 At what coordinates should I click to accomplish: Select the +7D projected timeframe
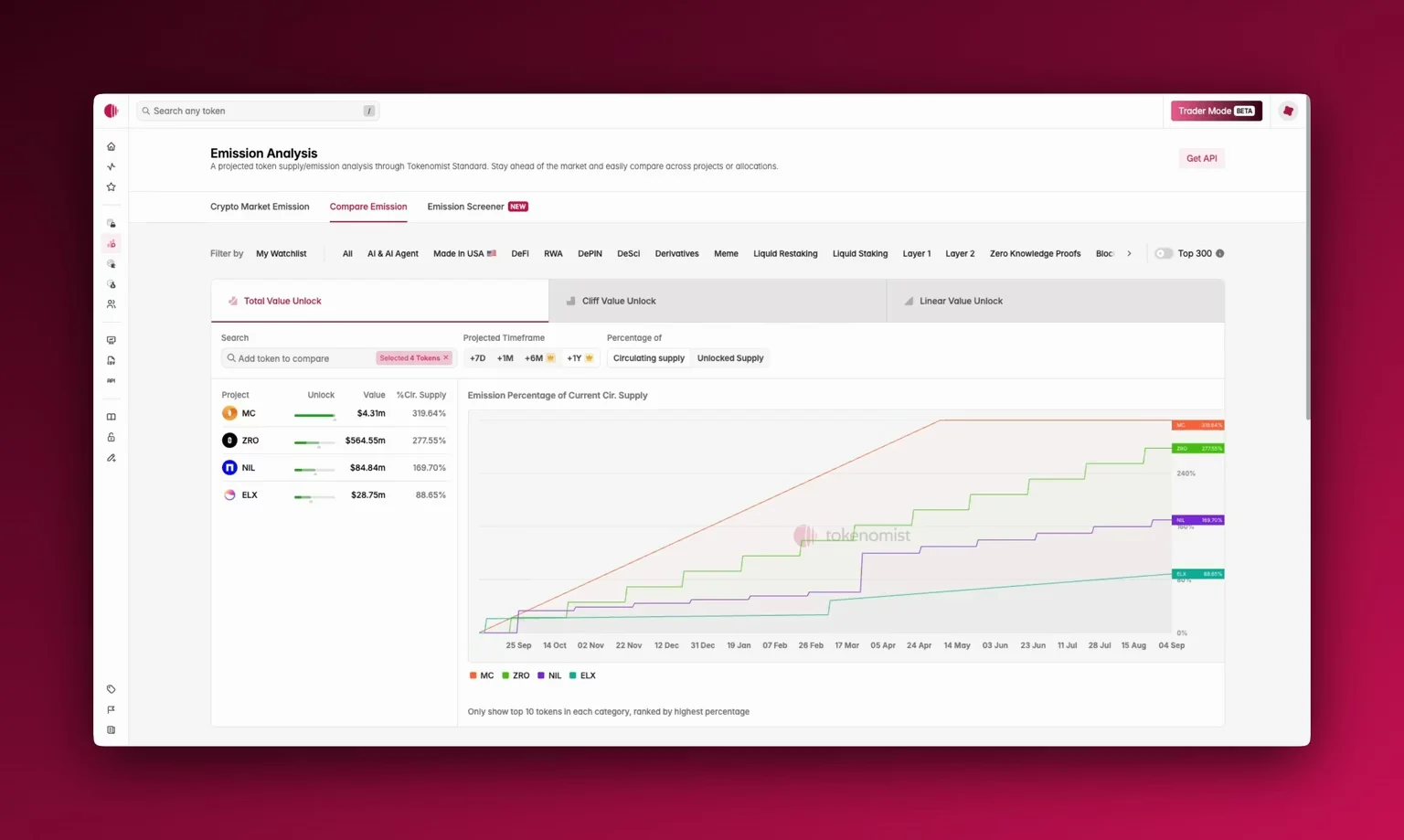pos(477,358)
